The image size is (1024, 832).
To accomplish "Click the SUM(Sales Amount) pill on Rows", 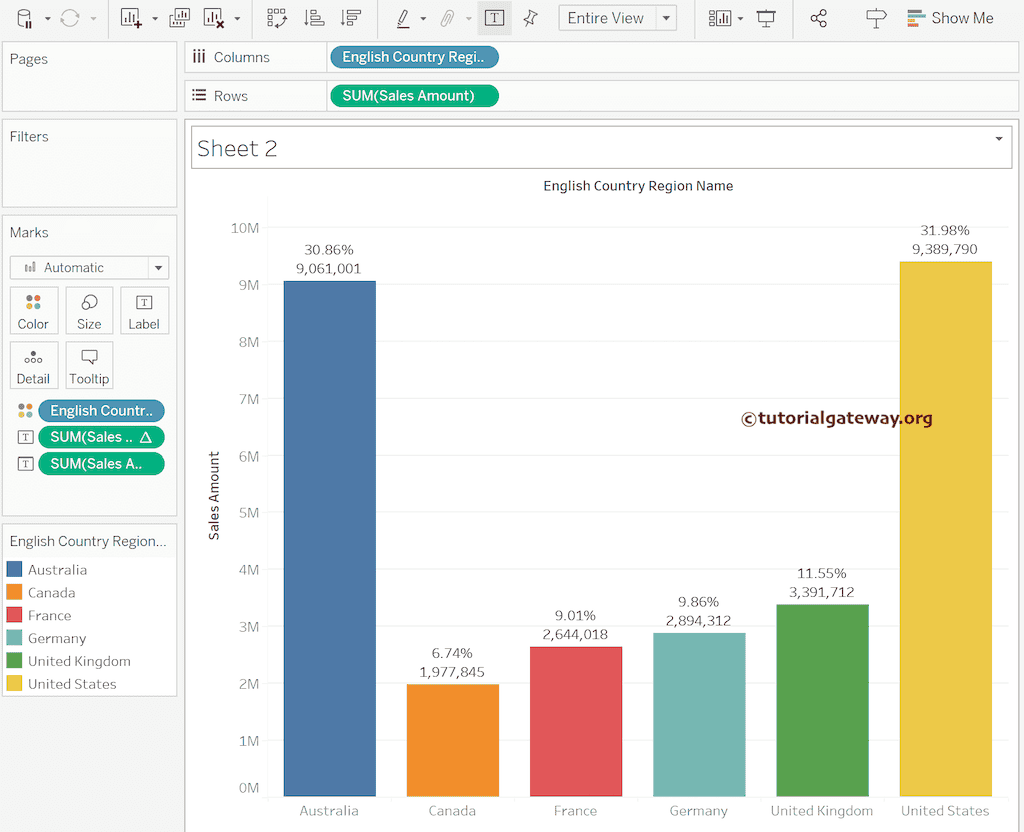I will pyautogui.click(x=413, y=96).
